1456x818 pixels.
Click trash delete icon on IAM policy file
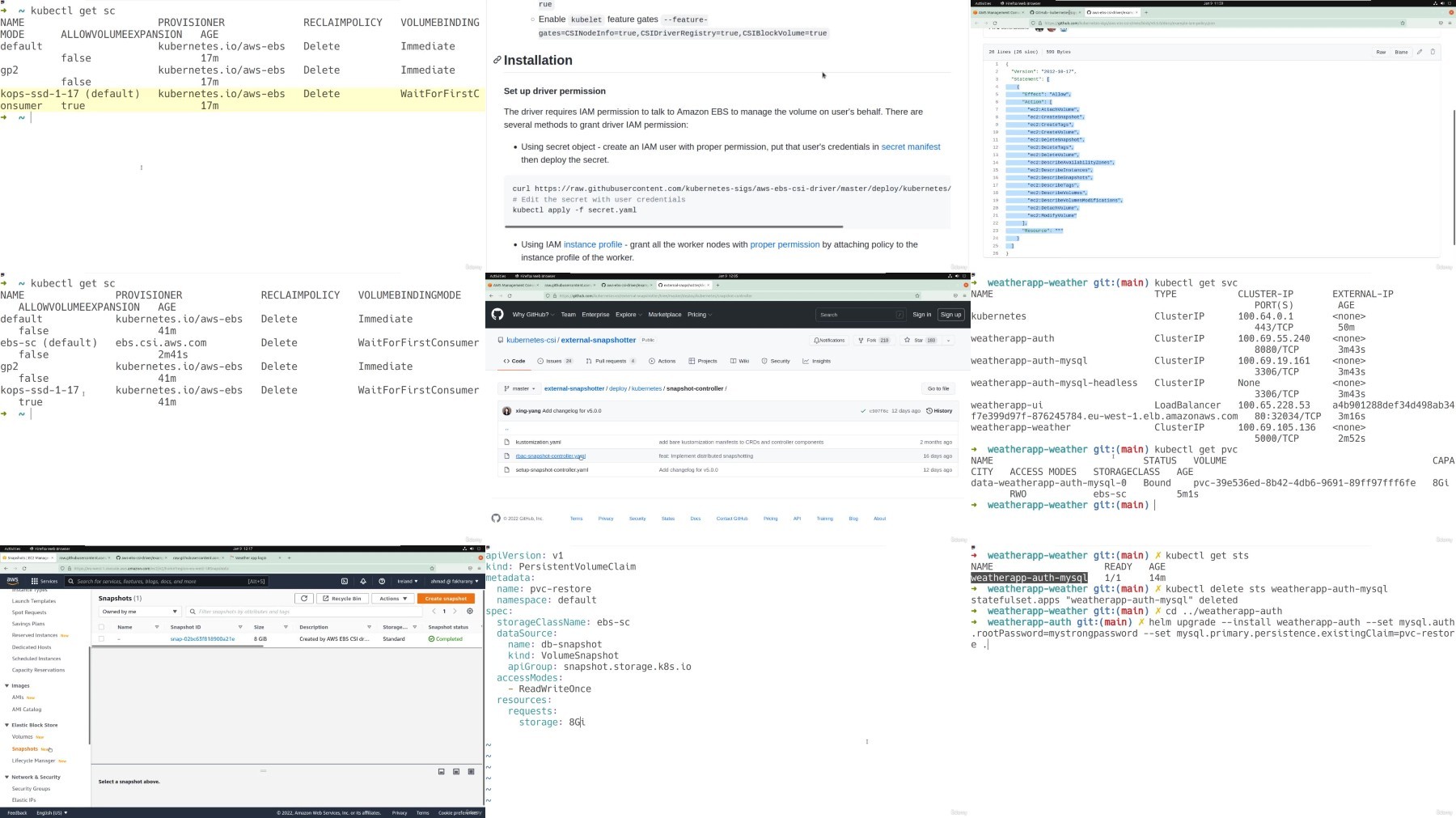[x=1433, y=52]
